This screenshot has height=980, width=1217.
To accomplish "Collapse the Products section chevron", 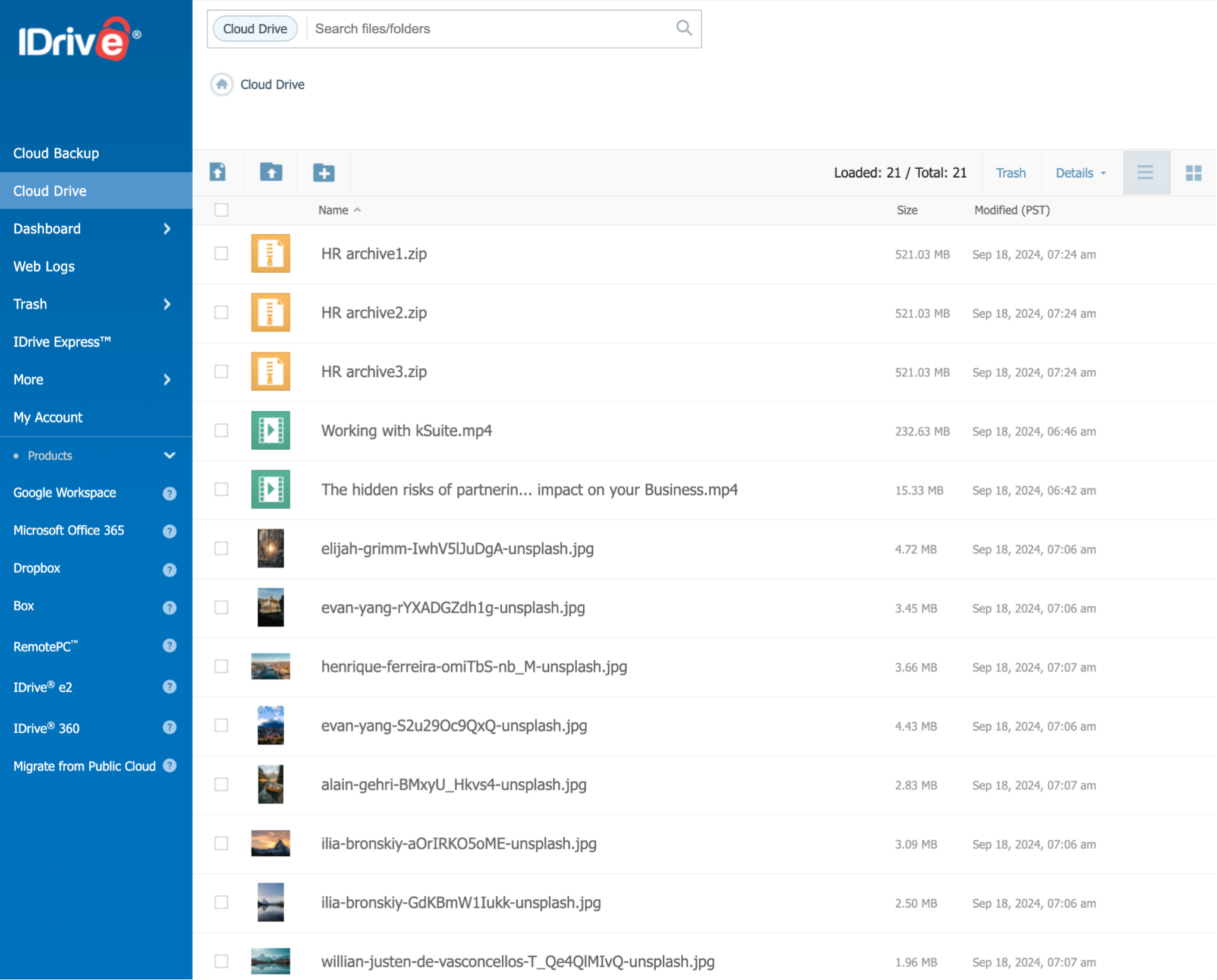I will coord(169,455).
